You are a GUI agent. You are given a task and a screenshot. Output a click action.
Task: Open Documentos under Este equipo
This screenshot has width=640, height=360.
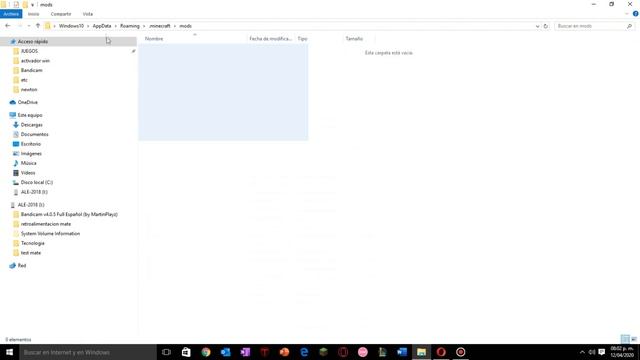[34, 134]
